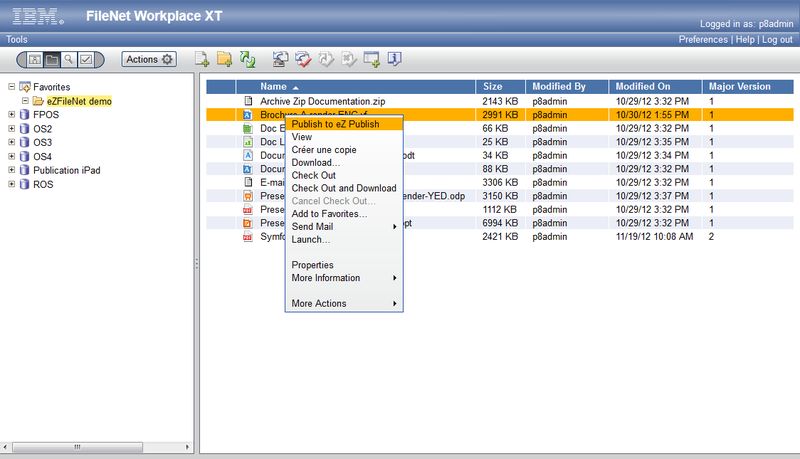Expand the OS4 object store
This screenshot has width=800, height=459.
click(x=11, y=156)
